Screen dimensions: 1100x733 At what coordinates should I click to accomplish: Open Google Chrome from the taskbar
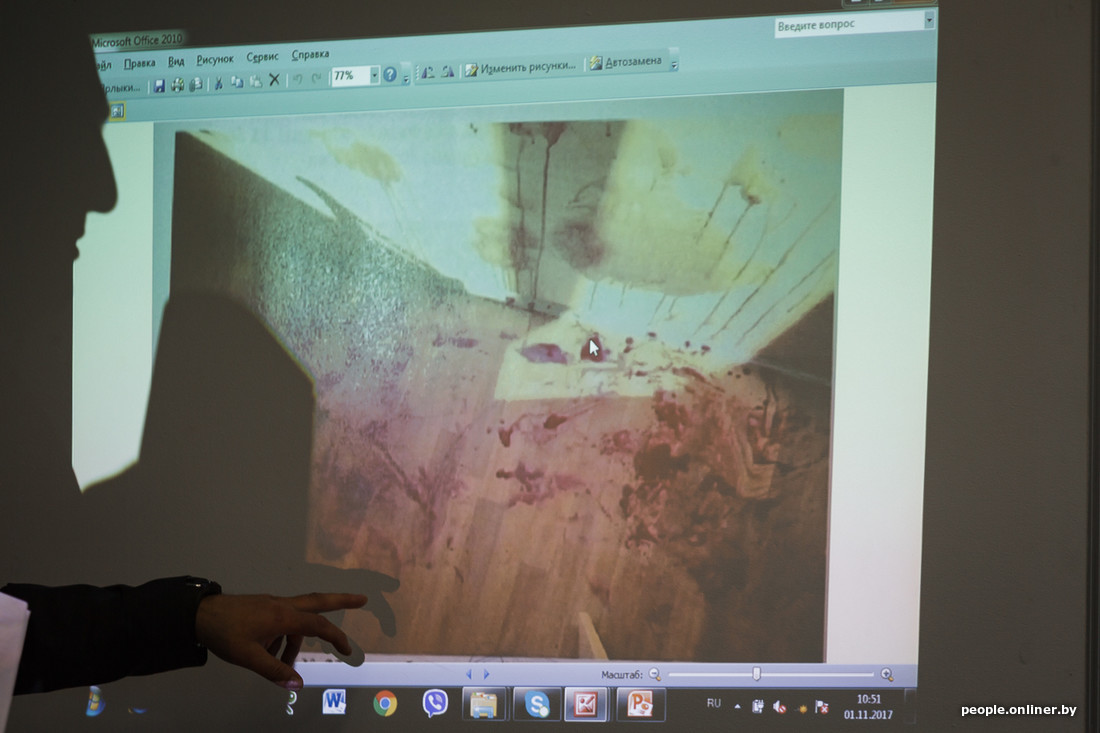tap(384, 703)
